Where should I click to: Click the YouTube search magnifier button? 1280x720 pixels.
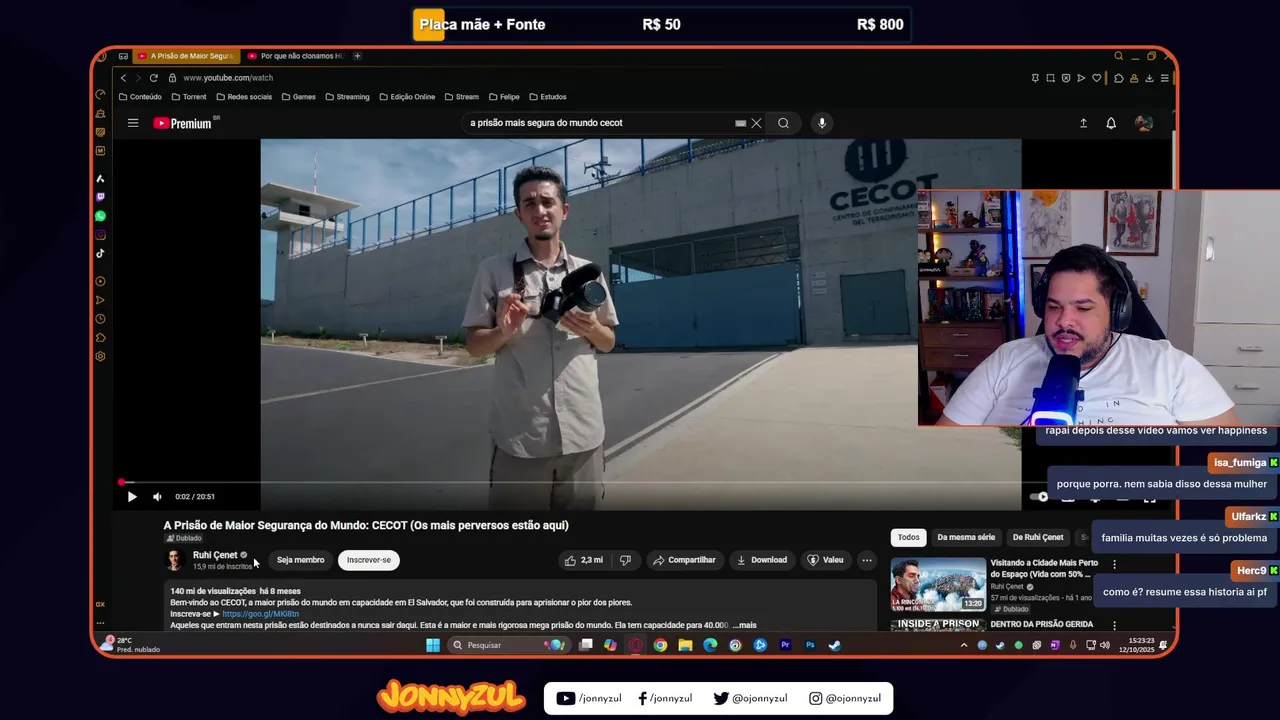click(x=783, y=123)
